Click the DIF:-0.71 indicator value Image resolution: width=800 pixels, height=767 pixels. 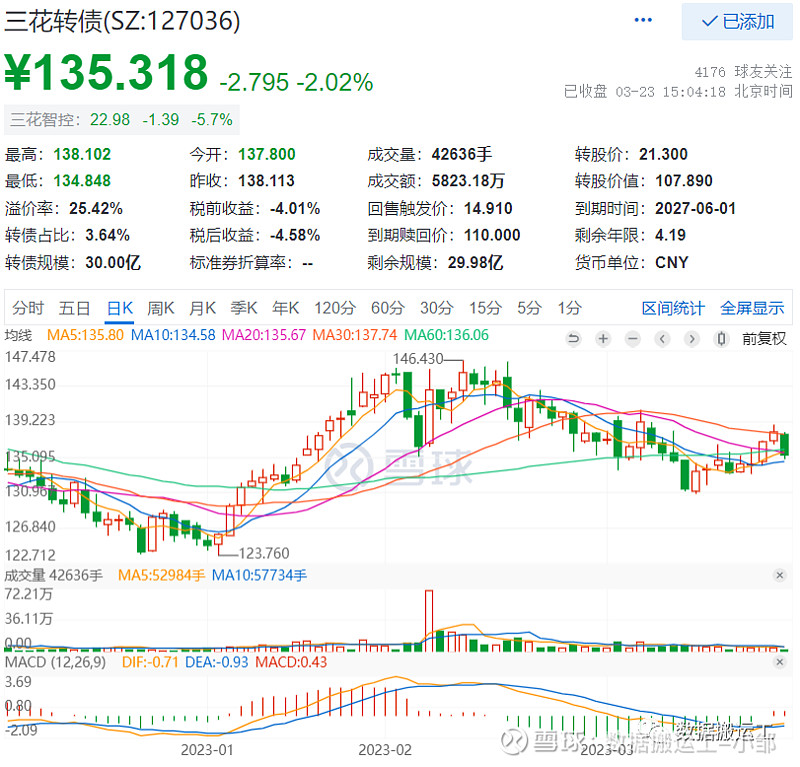[x=150, y=662]
